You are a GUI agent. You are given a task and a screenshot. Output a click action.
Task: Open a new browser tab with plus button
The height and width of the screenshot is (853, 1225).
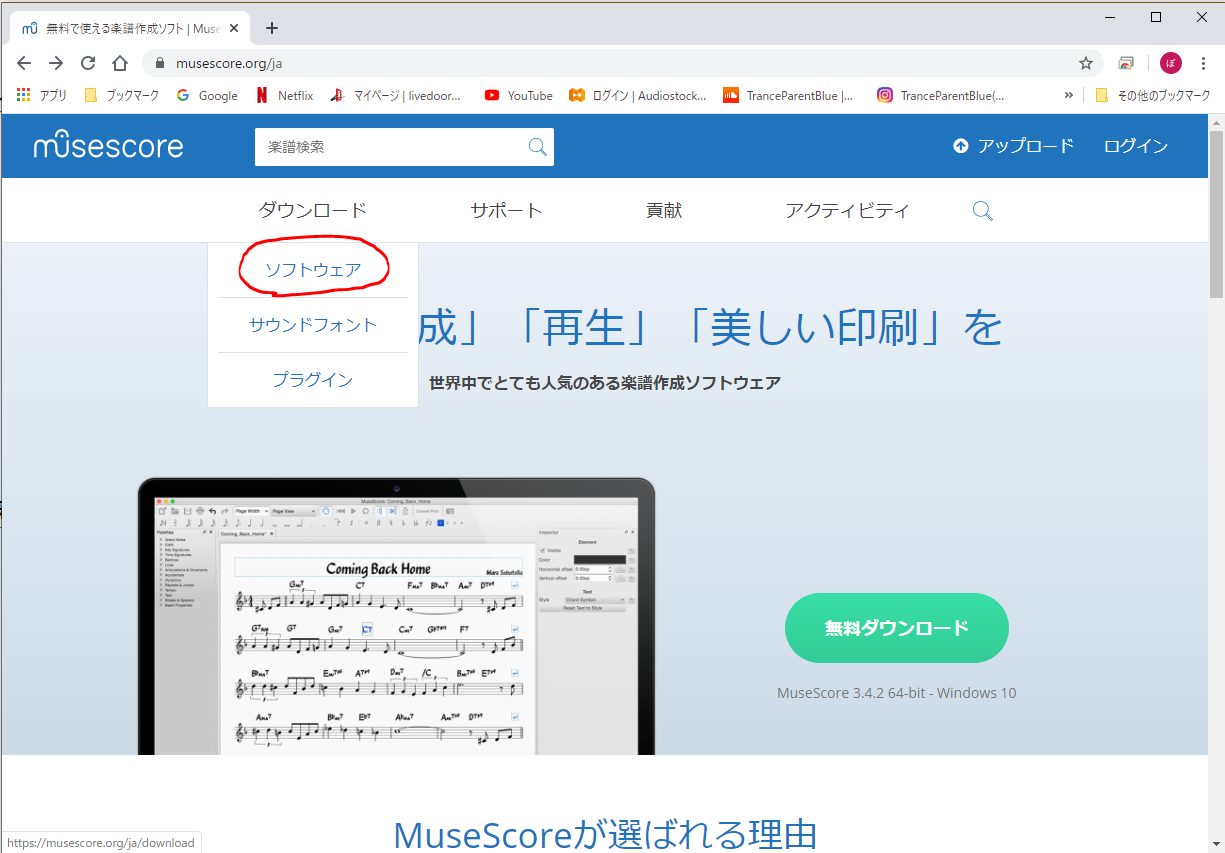pyautogui.click(x=272, y=28)
